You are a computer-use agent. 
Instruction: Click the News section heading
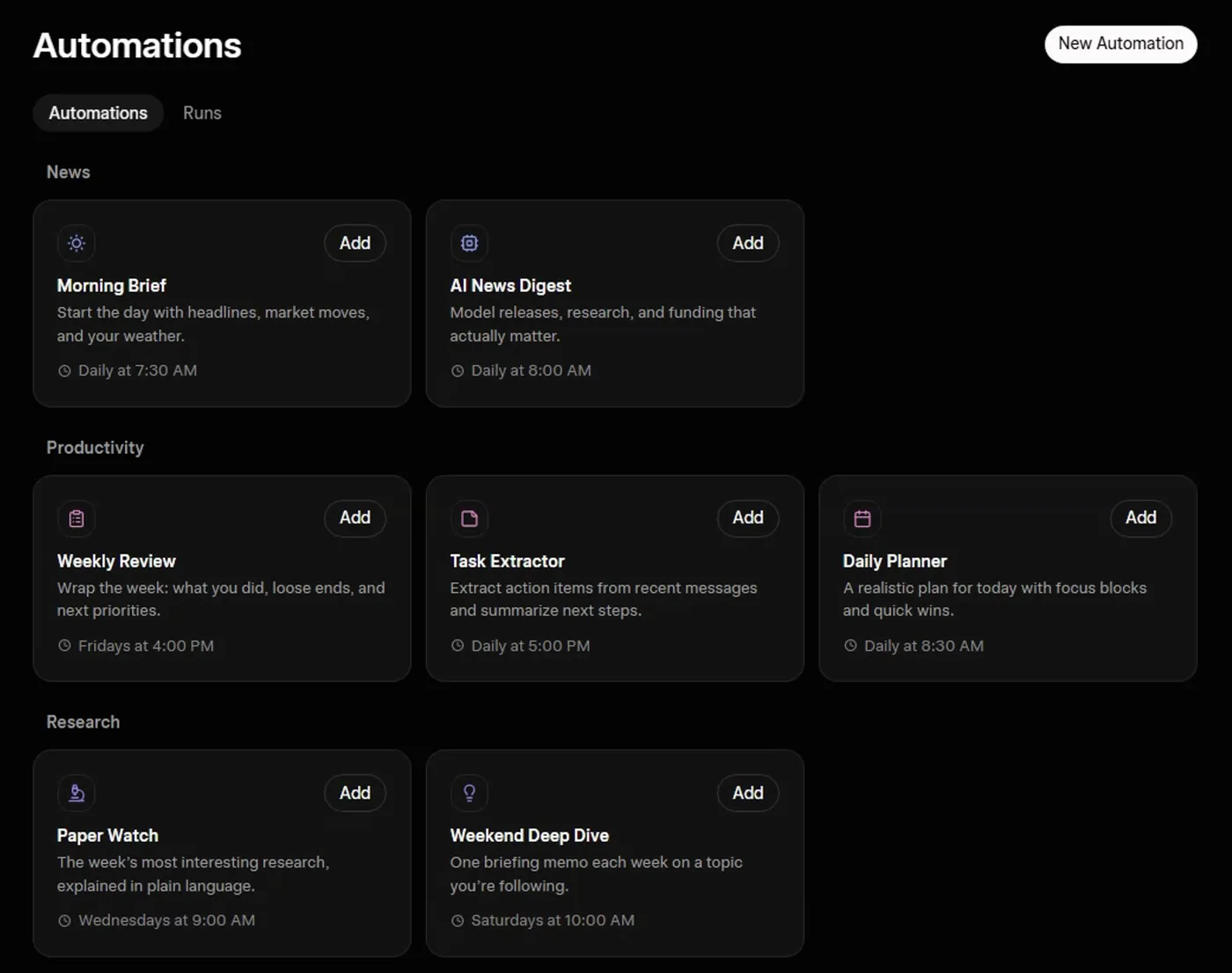point(69,172)
